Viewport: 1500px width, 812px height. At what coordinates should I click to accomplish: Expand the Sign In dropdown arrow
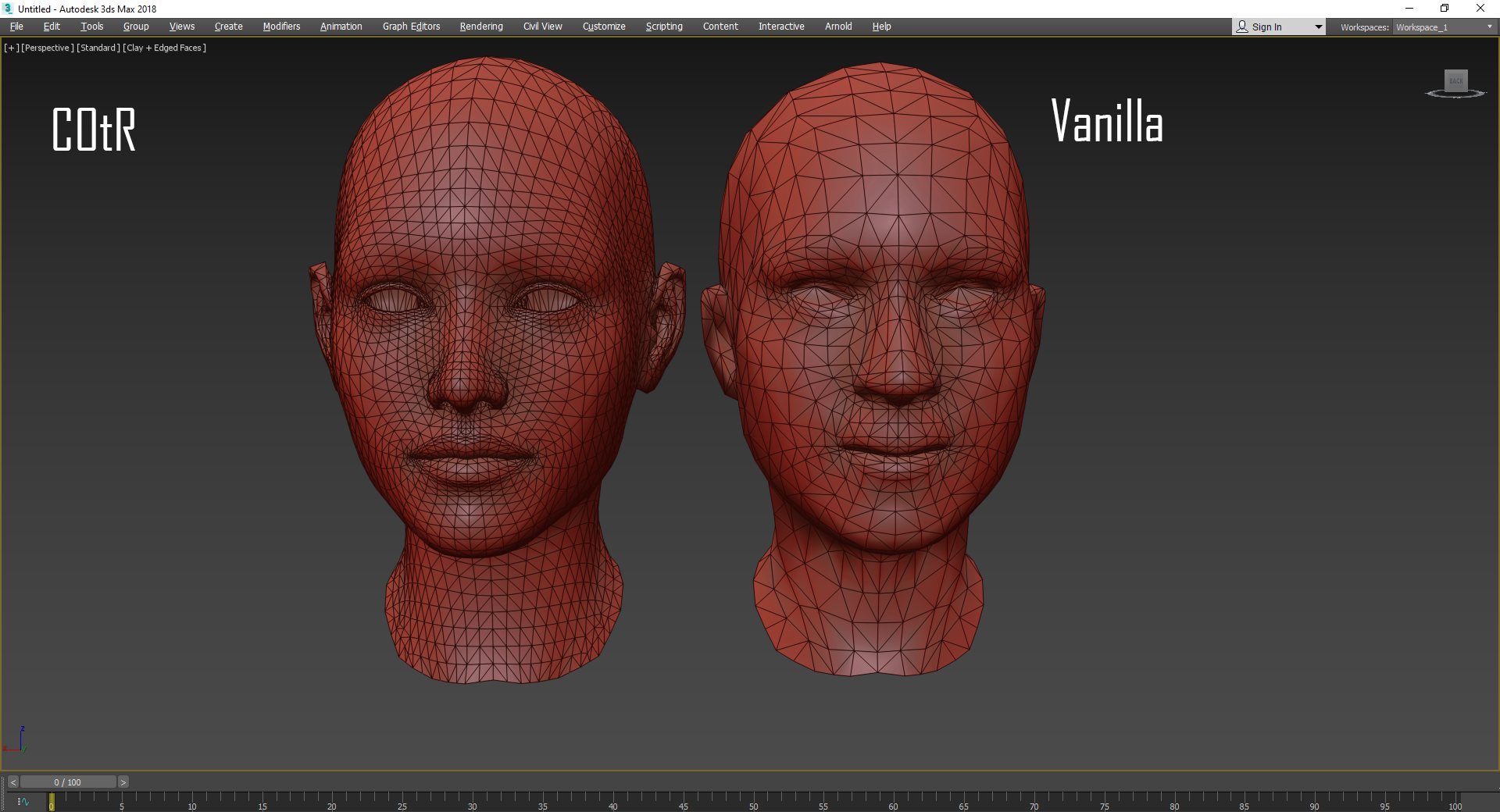[1319, 27]
